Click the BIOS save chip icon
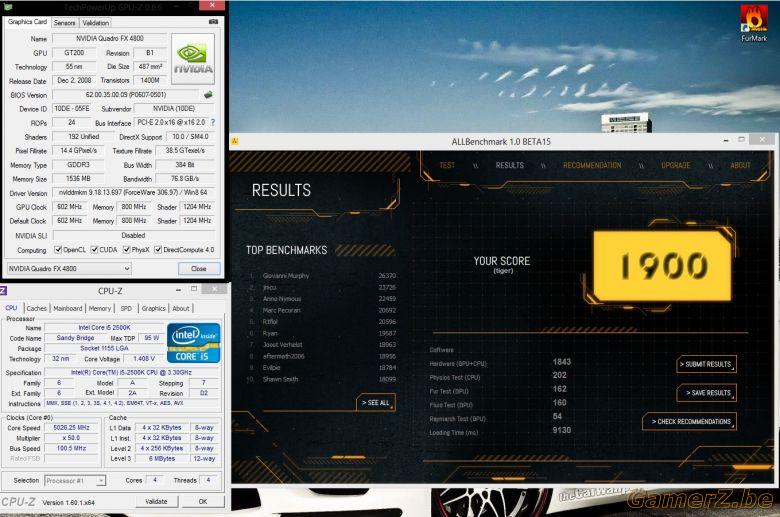The image size is (780, 517). tap(208, 95)
